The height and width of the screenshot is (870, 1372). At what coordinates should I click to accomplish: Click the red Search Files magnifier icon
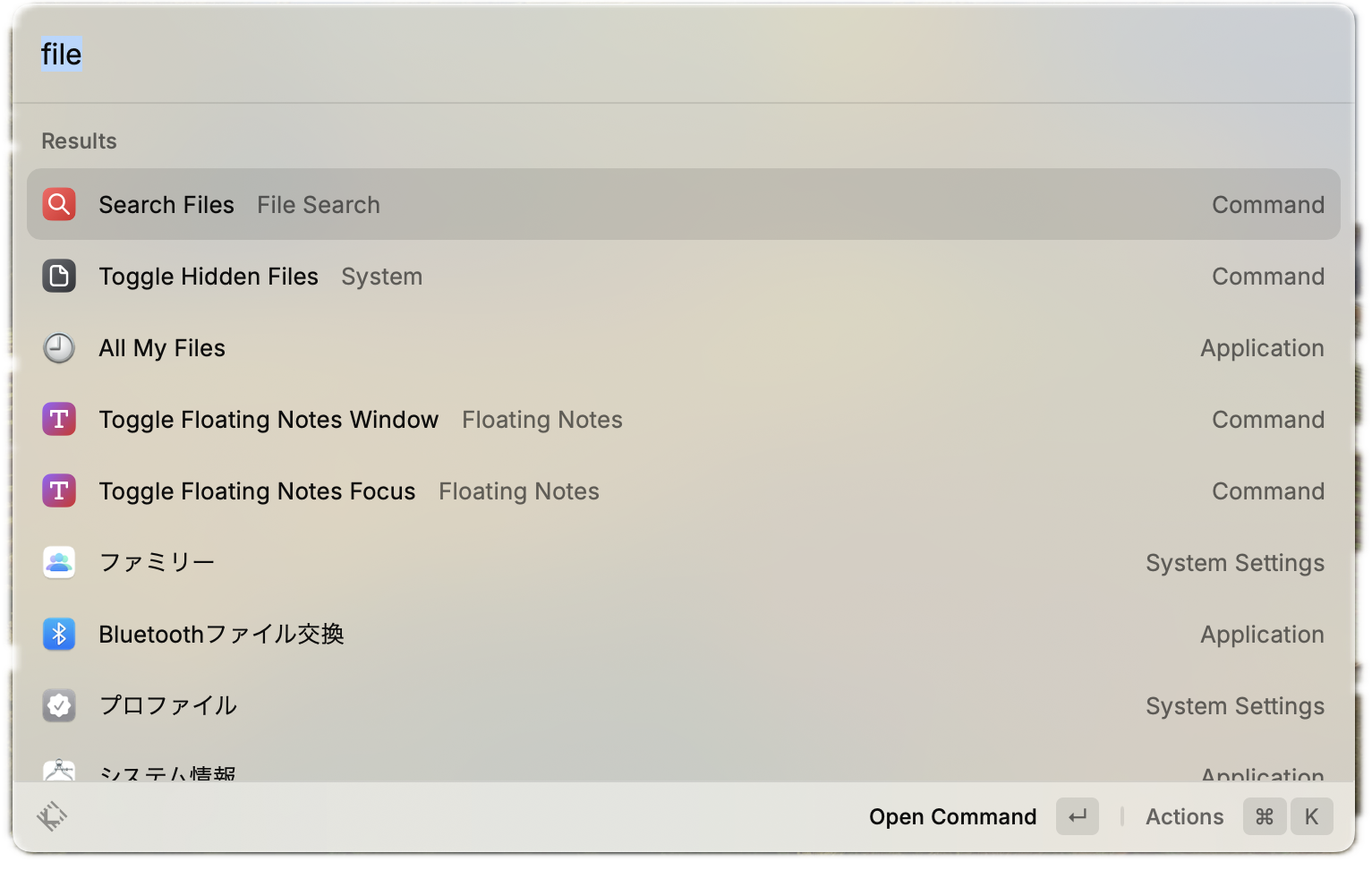click(x=59, y=204)
